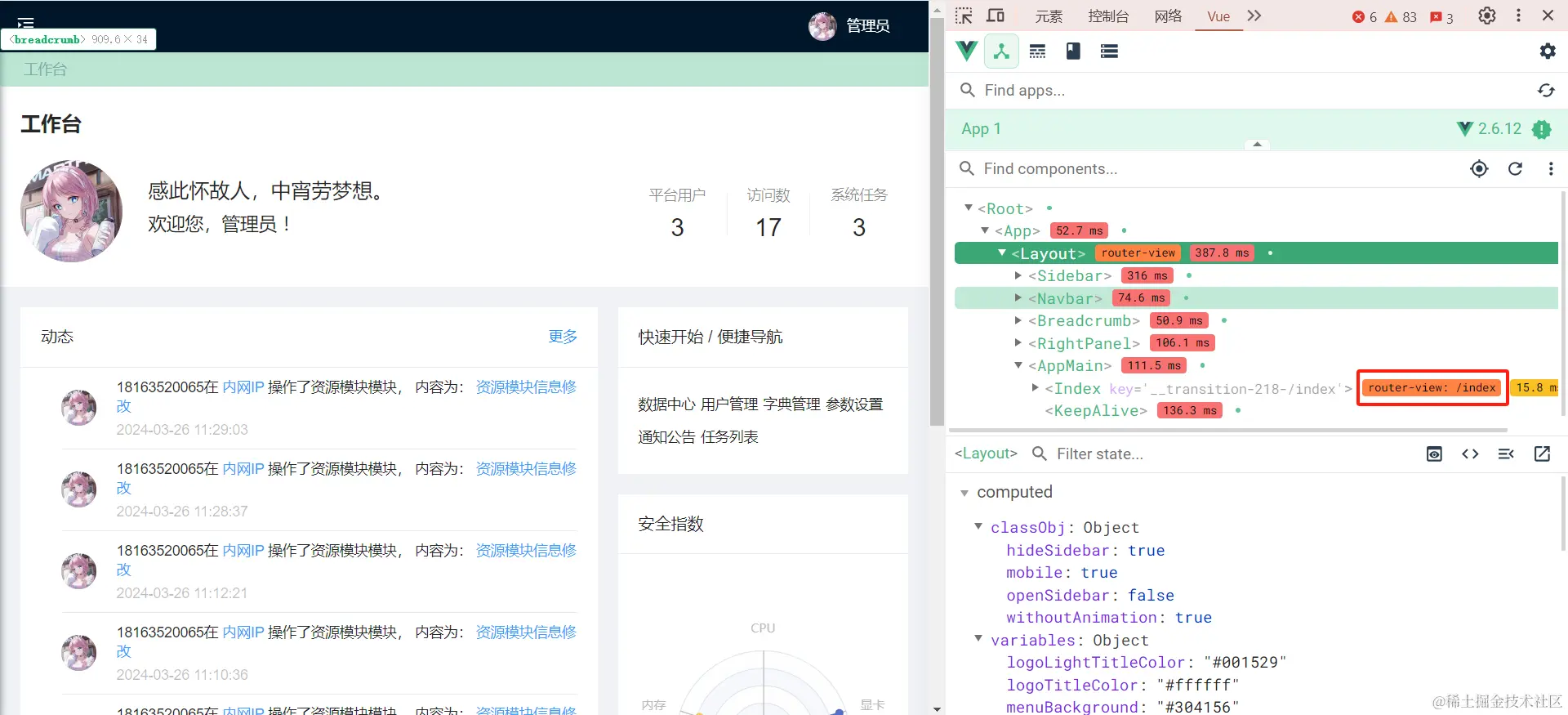Switch to the 控制台 tab
This screenshot has height=715, width=1568.
[1108, 16]
